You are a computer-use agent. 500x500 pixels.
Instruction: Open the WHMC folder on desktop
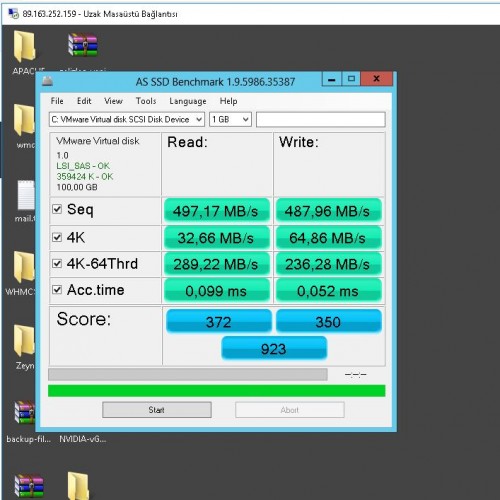(x=24, y=267)
